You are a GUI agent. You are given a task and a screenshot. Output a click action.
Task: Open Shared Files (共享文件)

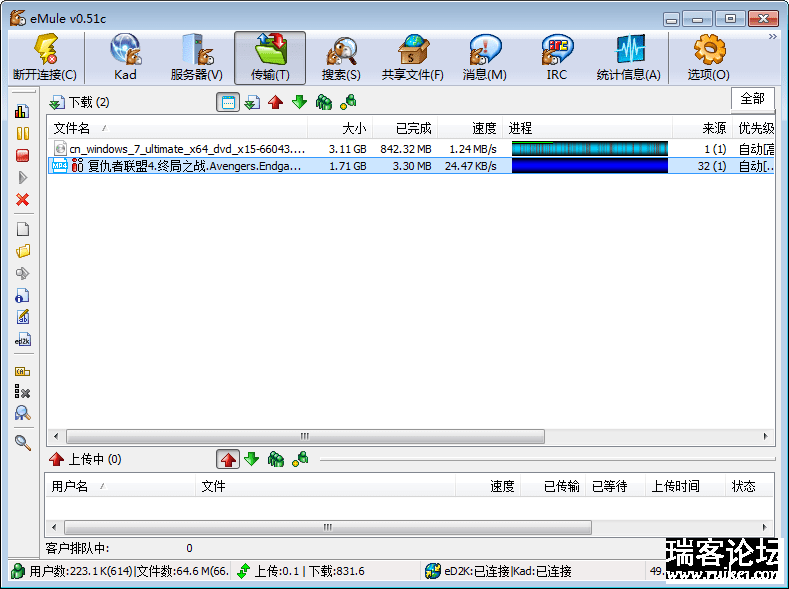pyautogui.click(x=413, y=57)
